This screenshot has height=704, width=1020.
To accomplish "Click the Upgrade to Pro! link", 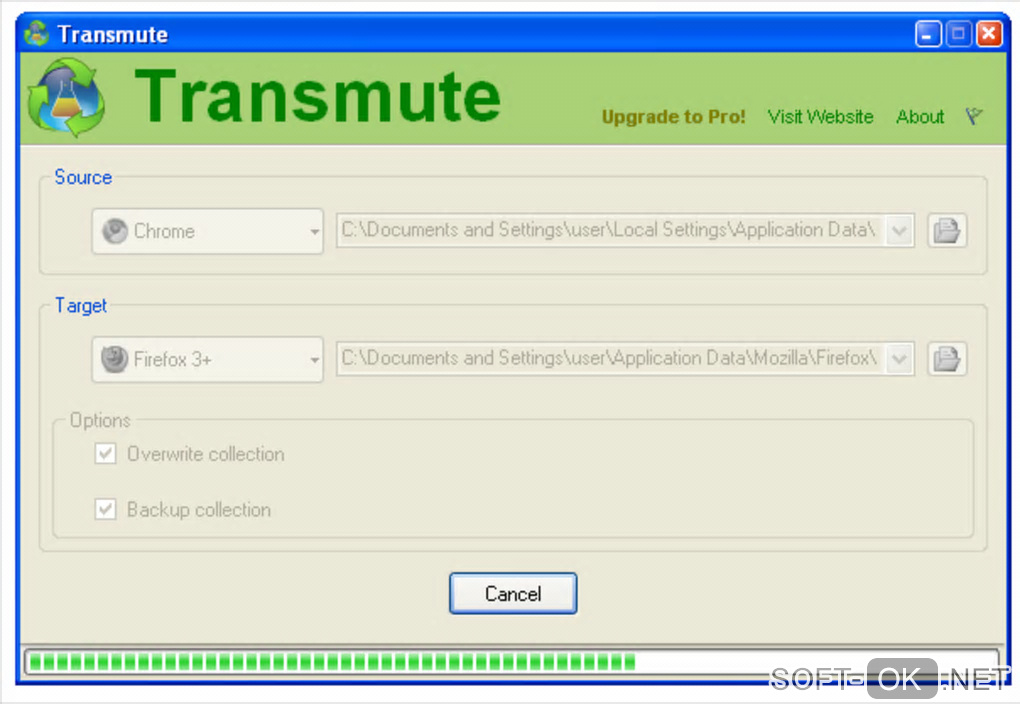I will (673, 116).
